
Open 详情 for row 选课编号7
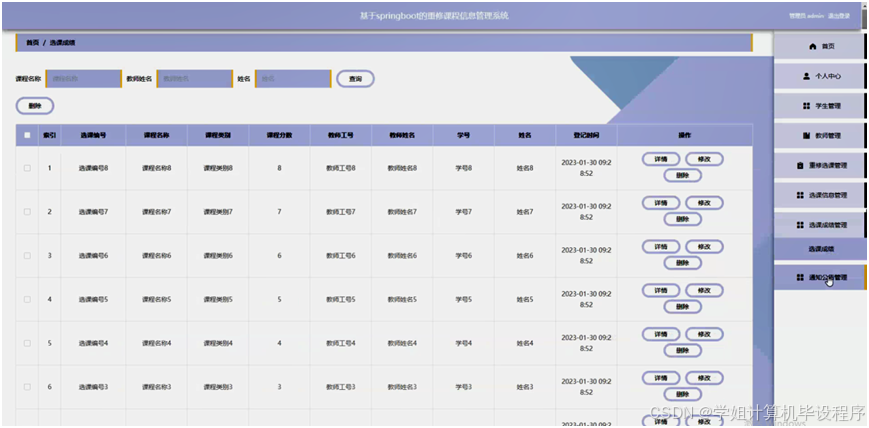[x=661, y=203]
